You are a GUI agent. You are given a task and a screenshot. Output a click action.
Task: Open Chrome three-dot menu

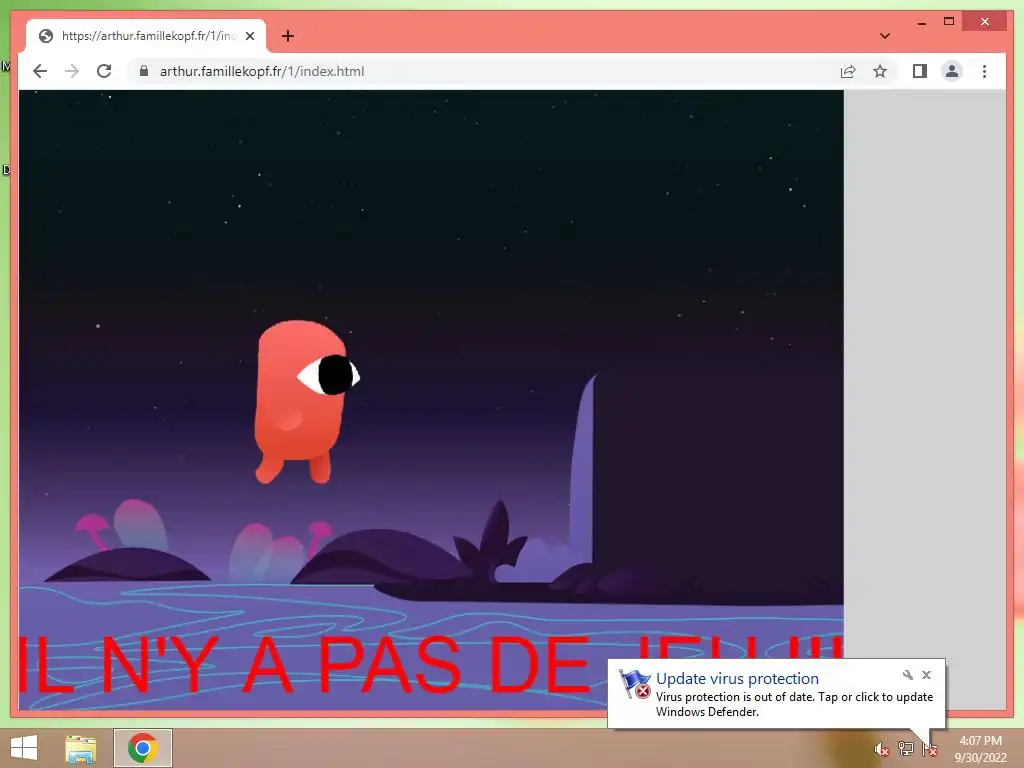[x=984, y=71]
